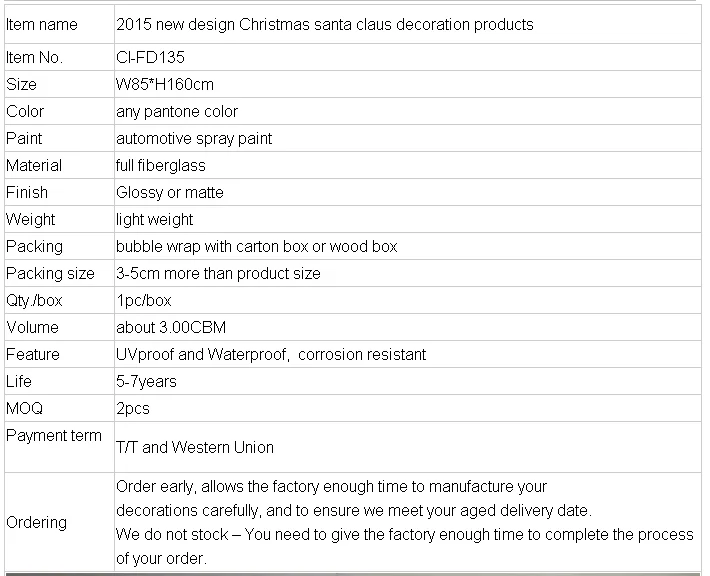Screen dimensions: 710x576
Task: Select the '5-7years' life value
Action: point(146,381)
